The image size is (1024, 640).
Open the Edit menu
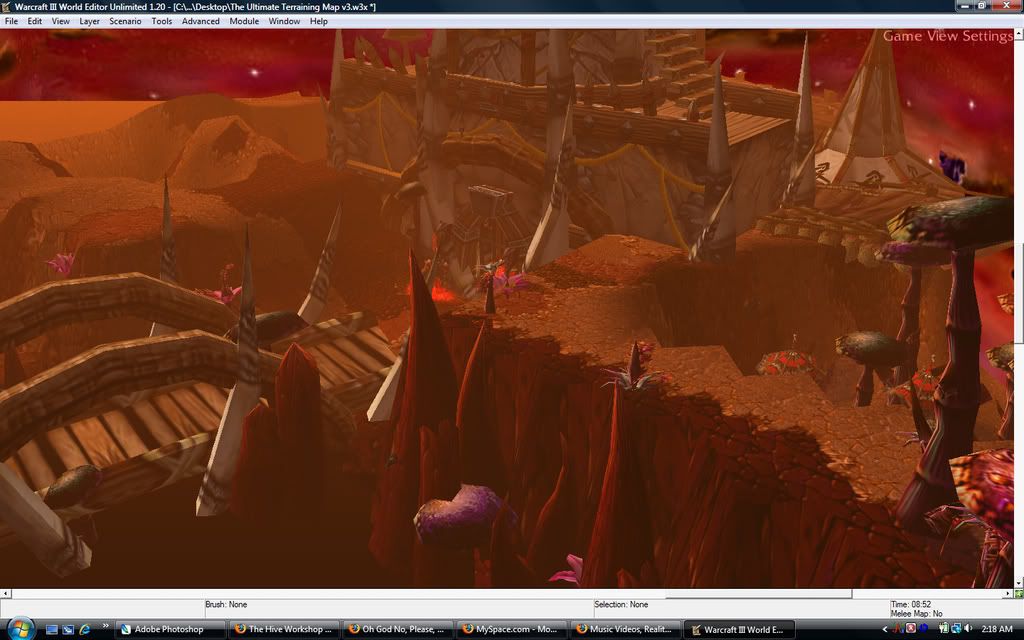(x=35, y=21)
